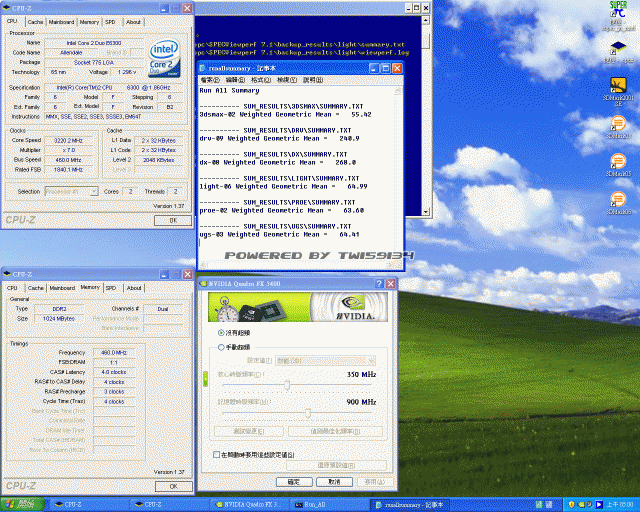The width and height of the screenshot is (640, 512).
Task: Click the 3dsmax-02 result line in Notepad
Action: click(x=285, y=115)
